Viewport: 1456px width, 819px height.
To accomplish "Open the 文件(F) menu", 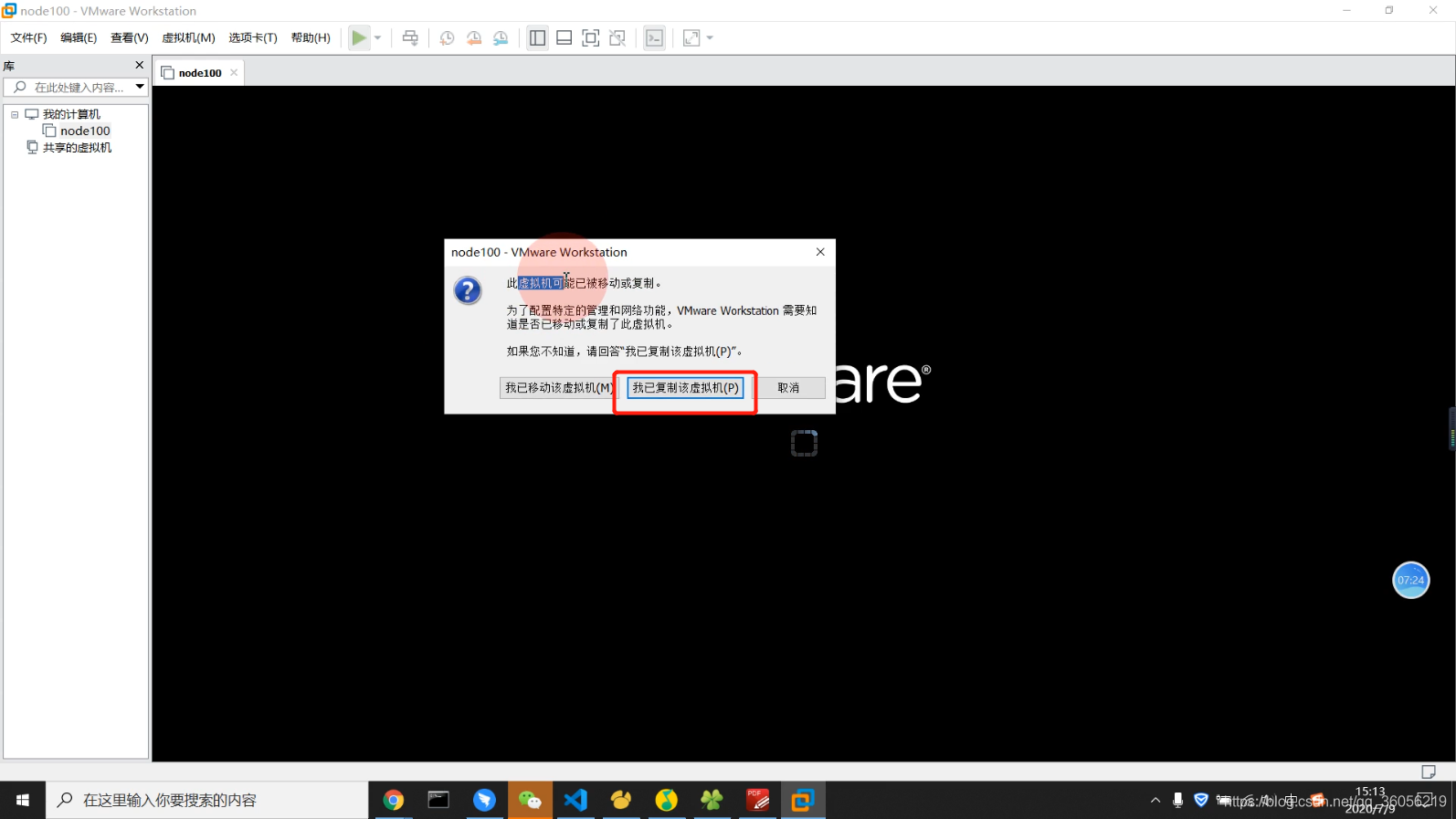I will 28,37.
